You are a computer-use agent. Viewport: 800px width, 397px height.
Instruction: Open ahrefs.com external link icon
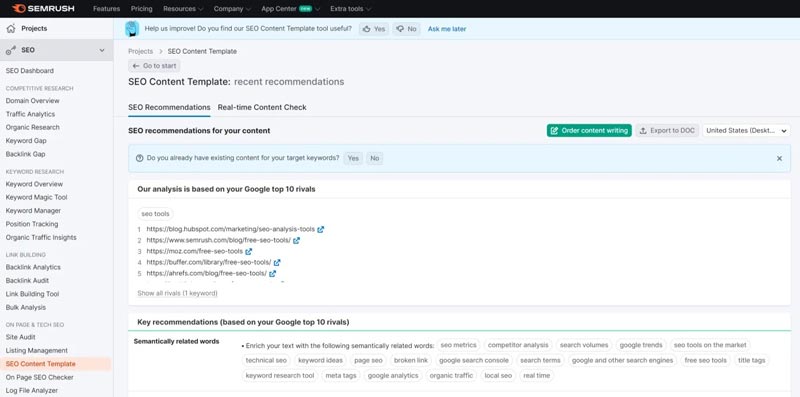(272, 274)
